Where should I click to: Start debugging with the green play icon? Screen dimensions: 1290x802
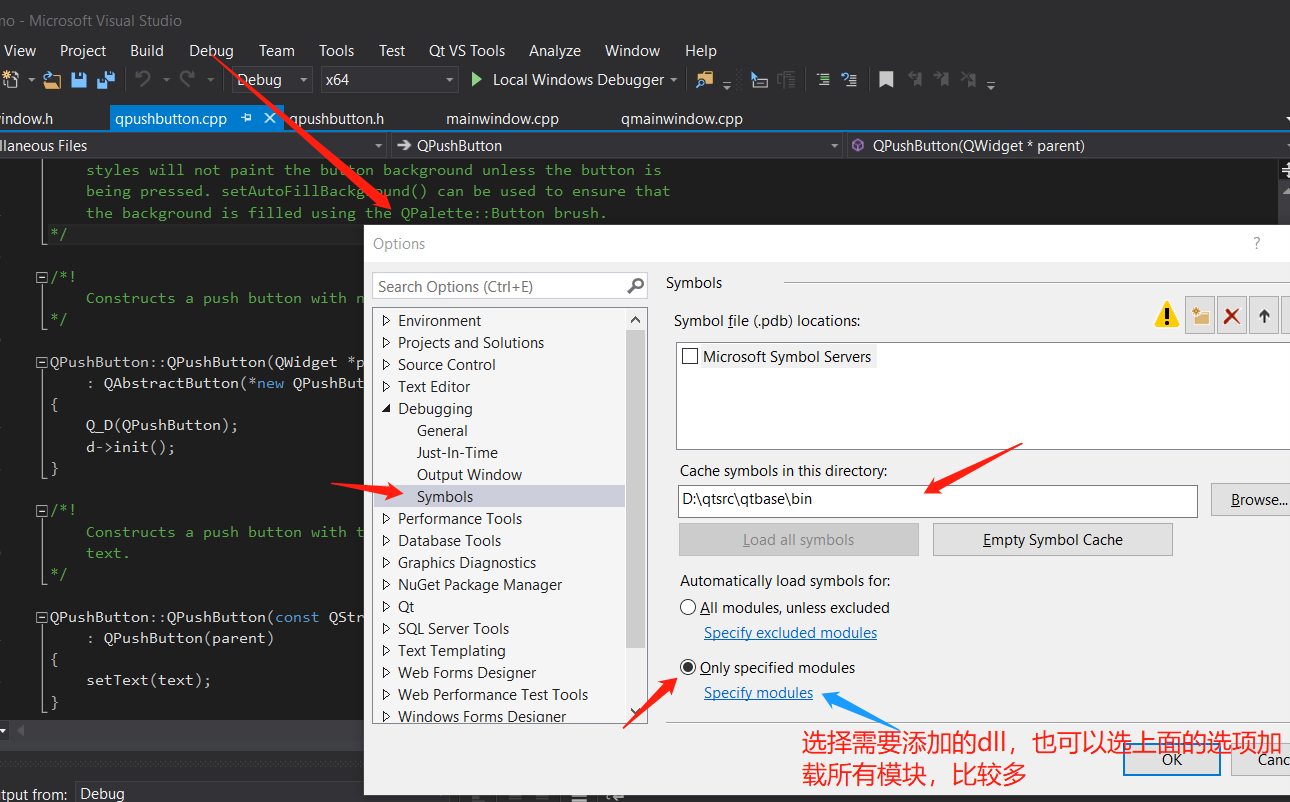477,79
